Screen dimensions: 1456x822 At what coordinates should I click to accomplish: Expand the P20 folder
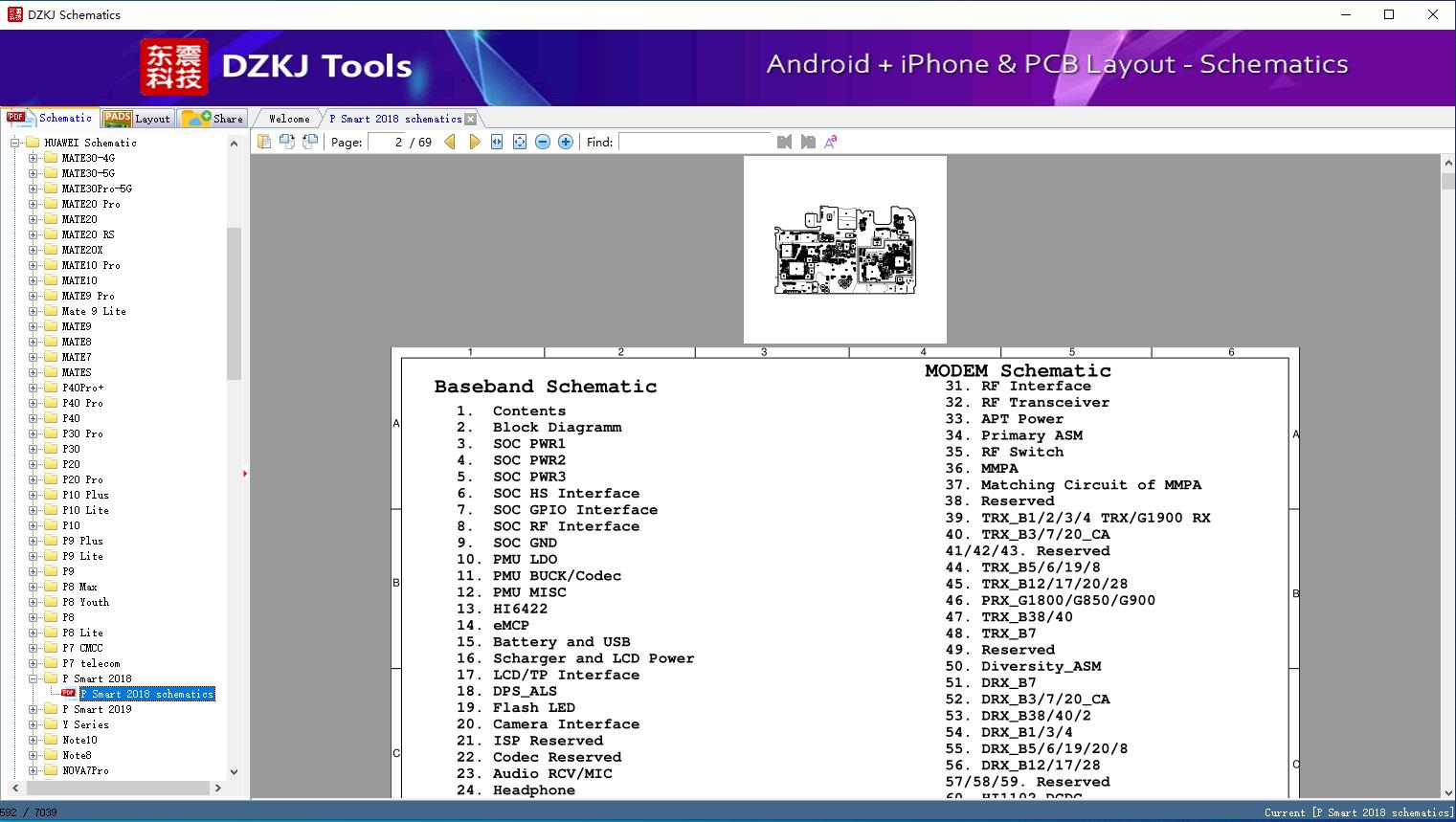pyautogui.click(x=33, y=464)
